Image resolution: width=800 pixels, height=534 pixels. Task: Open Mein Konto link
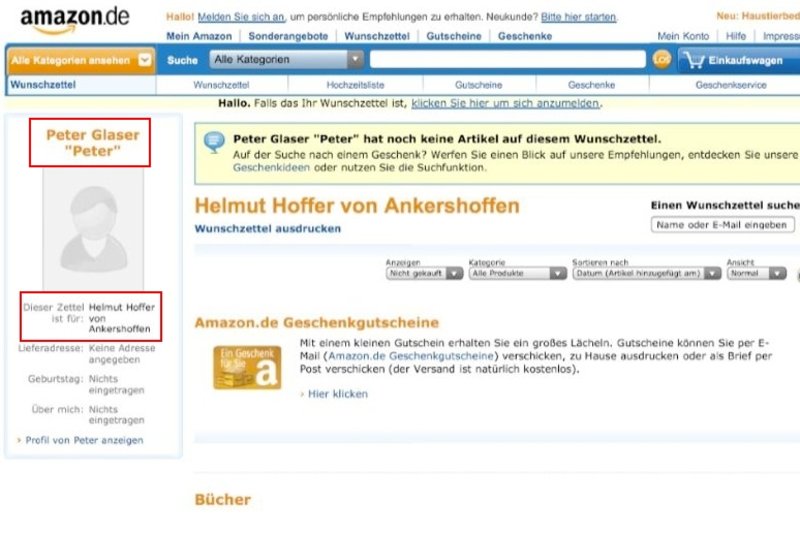point(683,36)
